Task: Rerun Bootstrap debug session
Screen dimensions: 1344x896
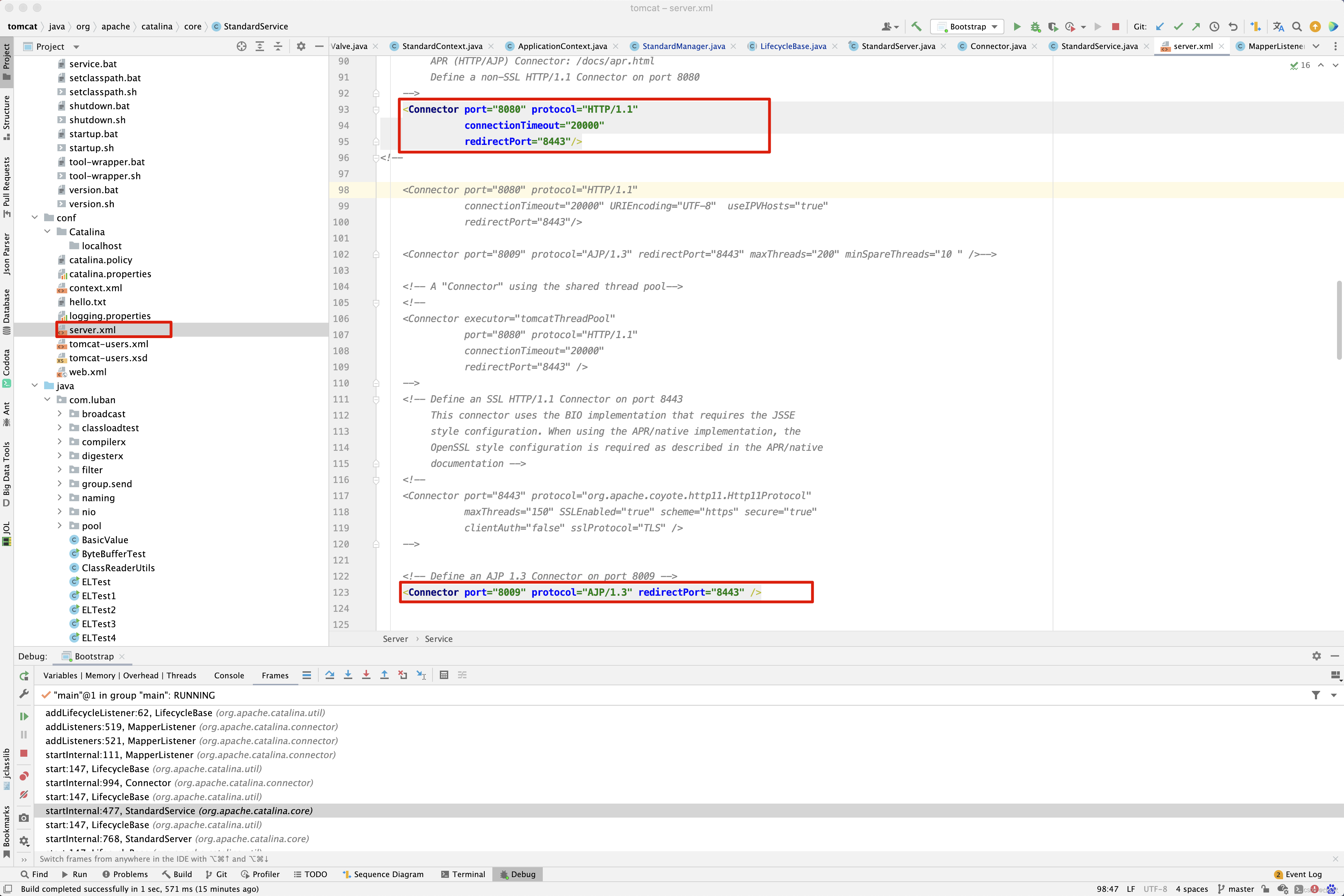Action: click(x=23, y=676)
